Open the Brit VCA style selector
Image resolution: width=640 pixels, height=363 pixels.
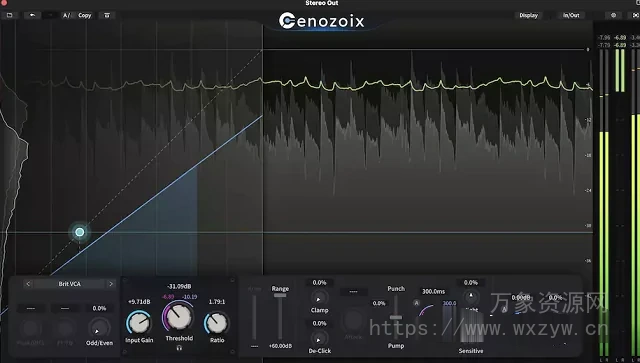point(69,284)
